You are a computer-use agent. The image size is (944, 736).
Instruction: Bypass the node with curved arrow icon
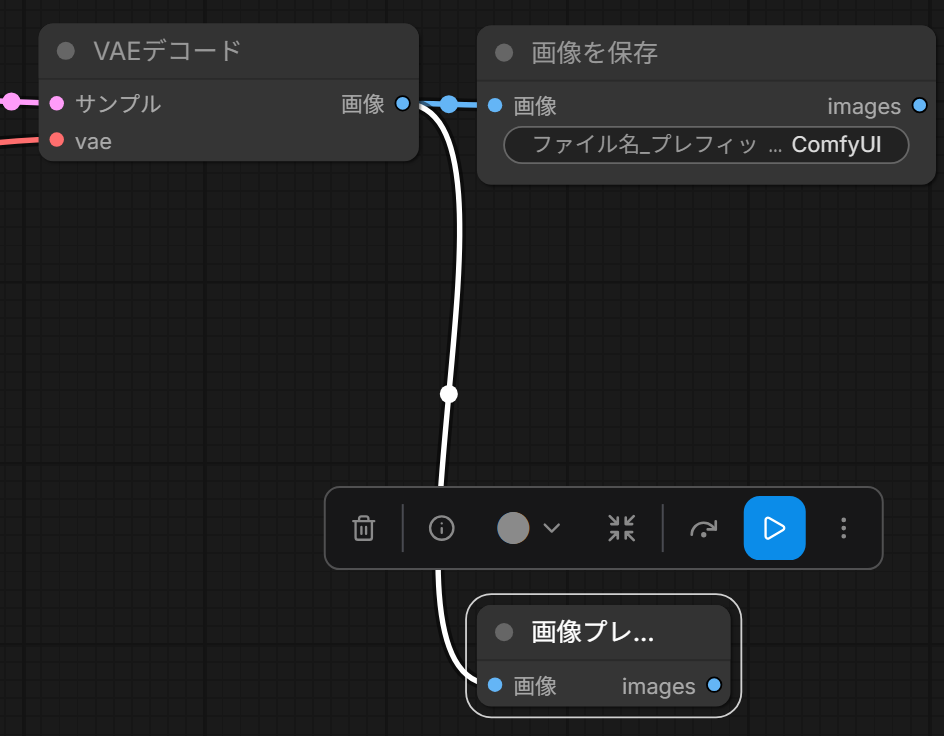(x=703, y=528)
